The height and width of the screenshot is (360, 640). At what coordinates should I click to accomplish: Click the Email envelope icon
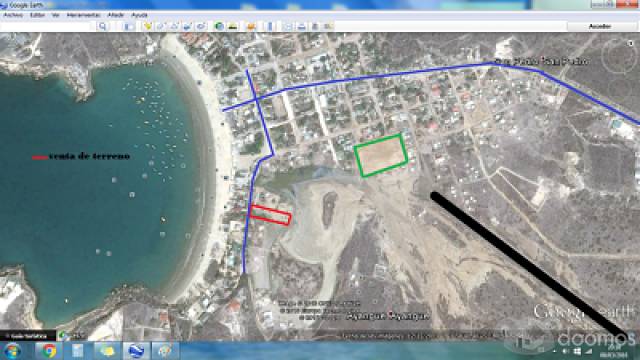pos(288,27)
